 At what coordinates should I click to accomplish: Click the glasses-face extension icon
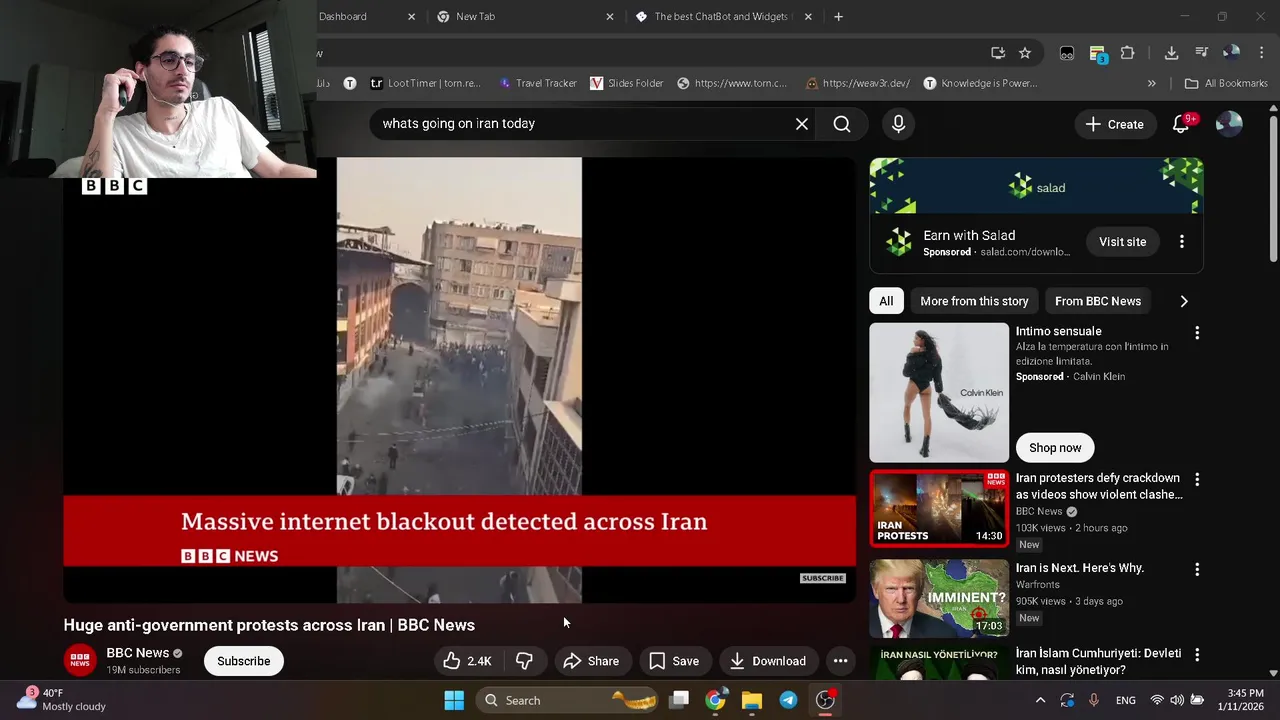(x=1067, y=53)
